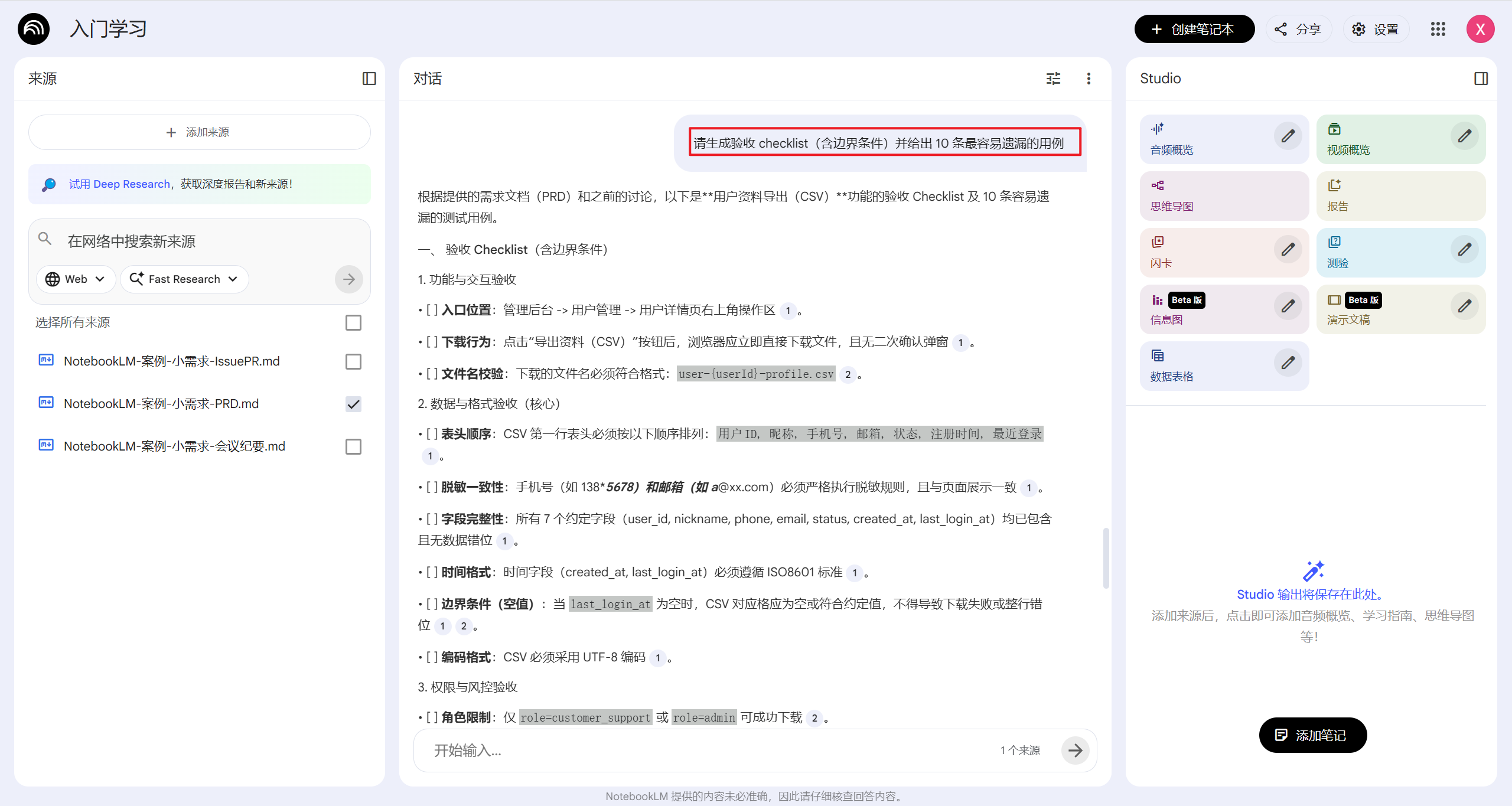The image size is (1512, 806).
Task: Open the chat settings tune icon
Action: 1053,79
